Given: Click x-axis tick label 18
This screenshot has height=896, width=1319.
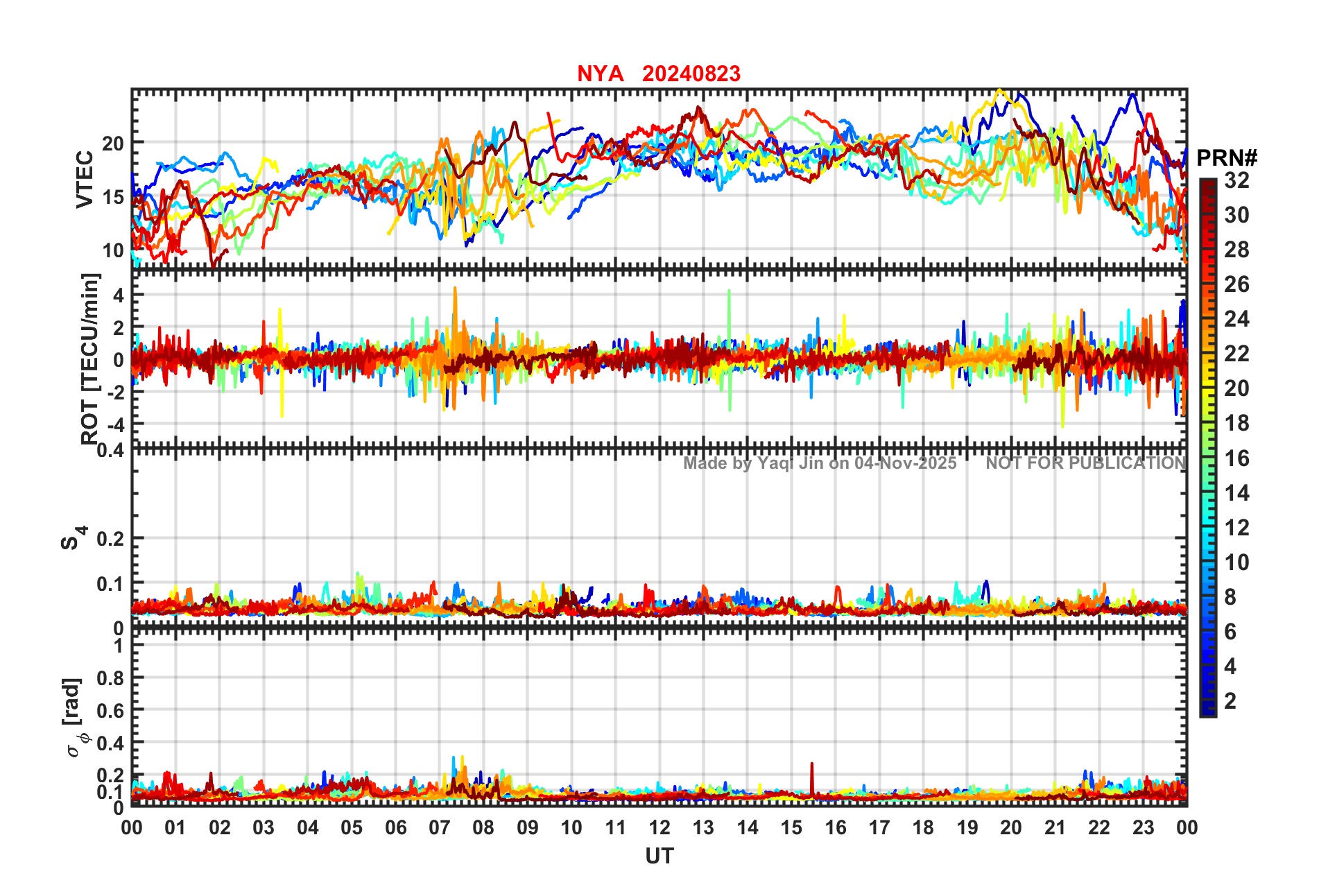Looking at the screenshot, I should pyautogui.click(x=923, y=827).
